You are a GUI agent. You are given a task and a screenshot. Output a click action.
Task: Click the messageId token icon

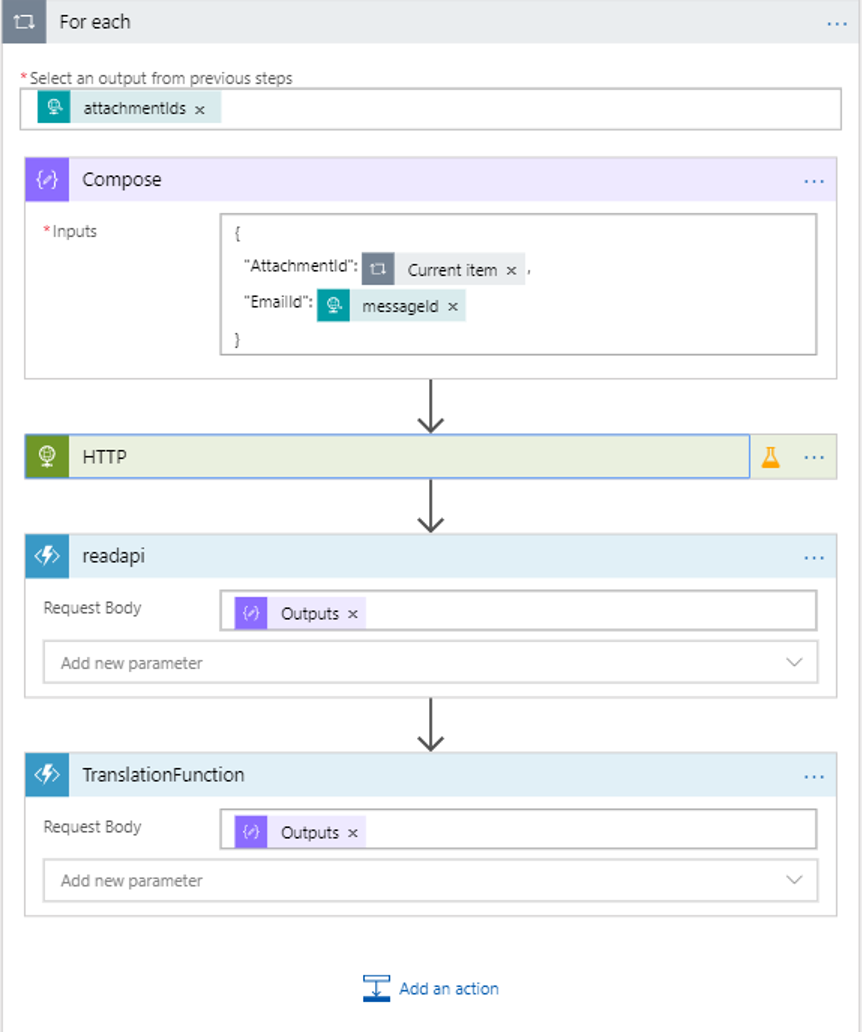click(334, 305)
